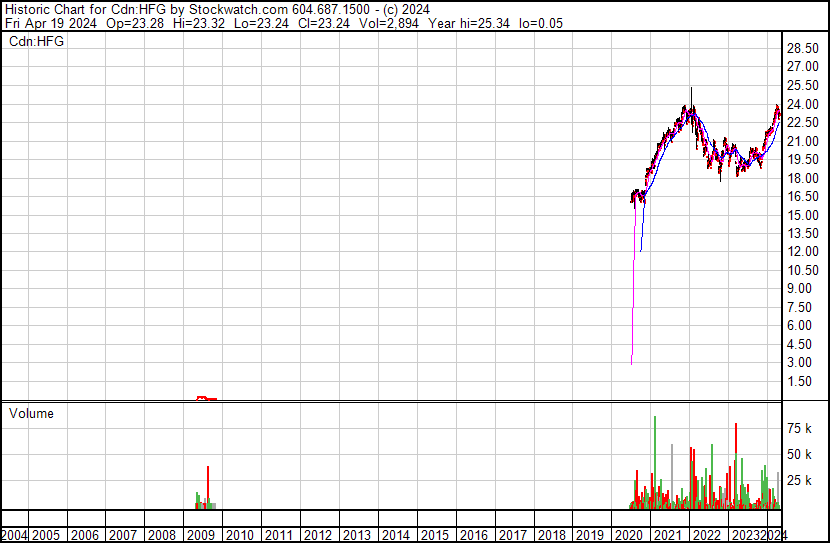Click the 2022 year marker
Image resolution: width=830 pixels, height=543 pixels.
coord(705,535)
